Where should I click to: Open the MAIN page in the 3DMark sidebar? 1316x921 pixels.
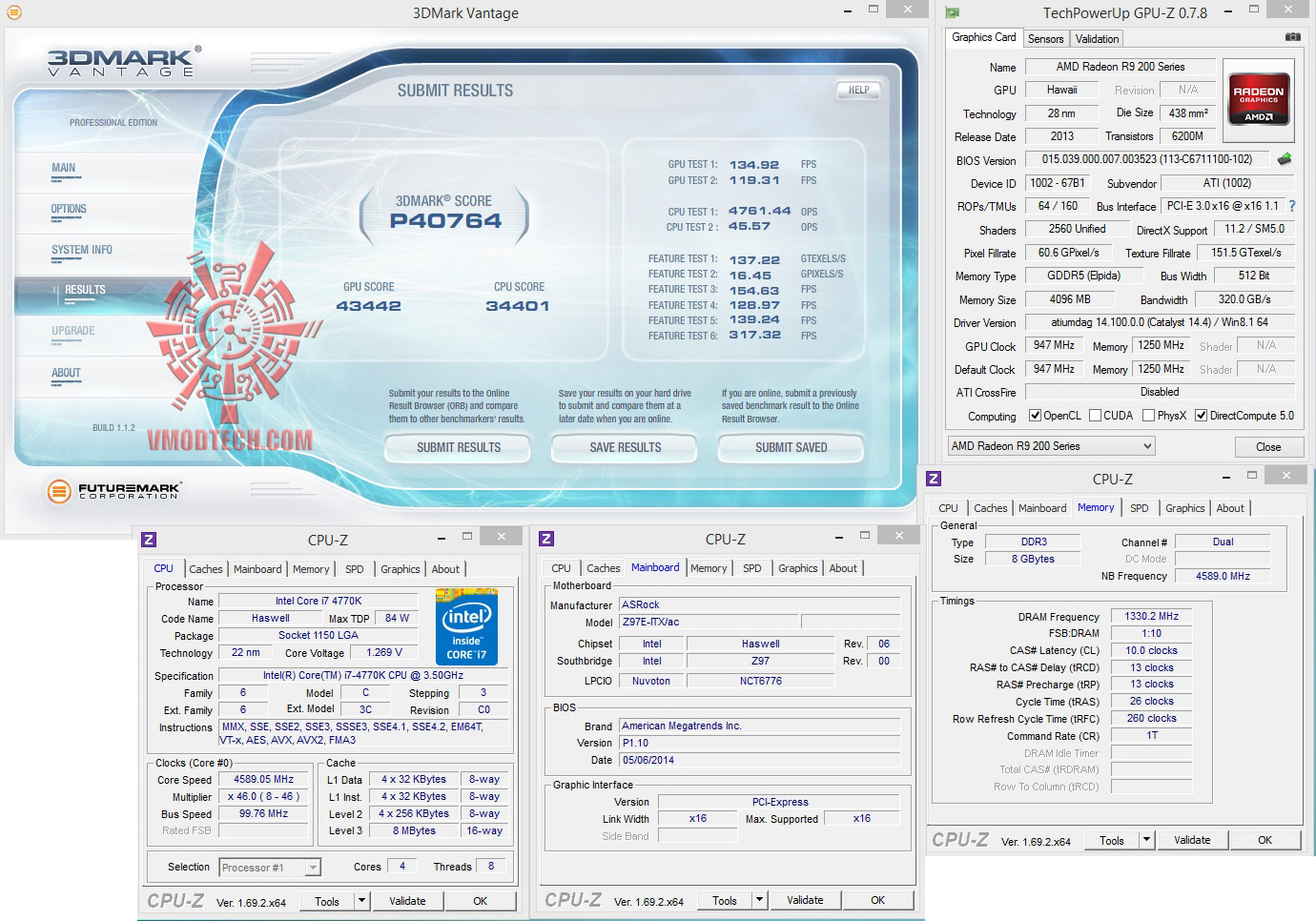(x=64, y=169)
